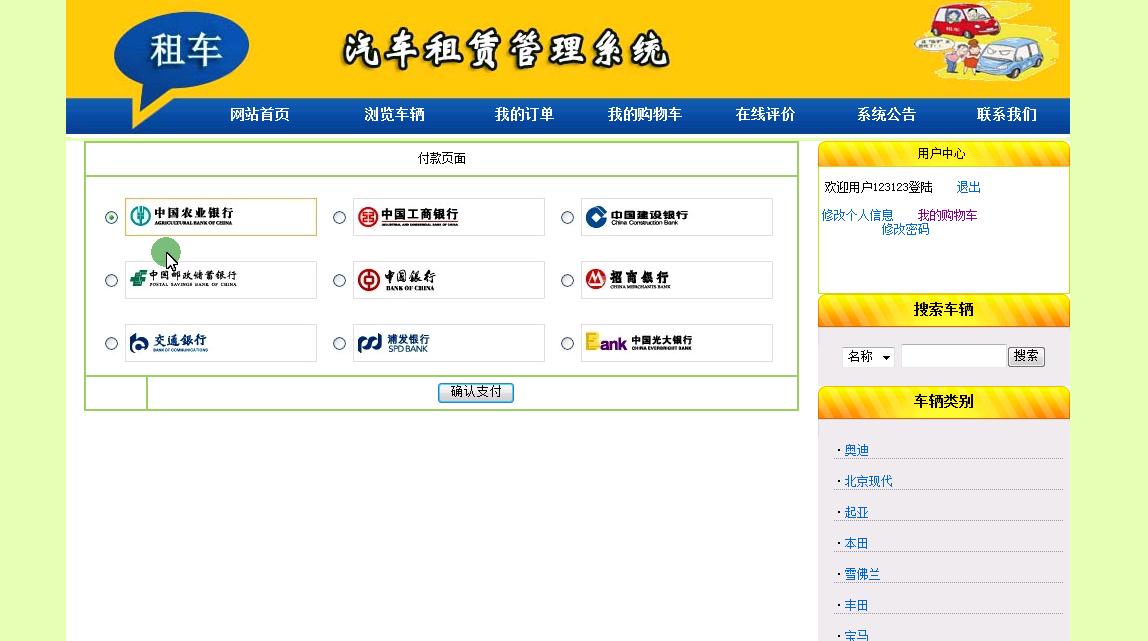Click the 搜索车辆 panel header
The height and width of the screenshot is (641, 1148).
pos(944,310)
